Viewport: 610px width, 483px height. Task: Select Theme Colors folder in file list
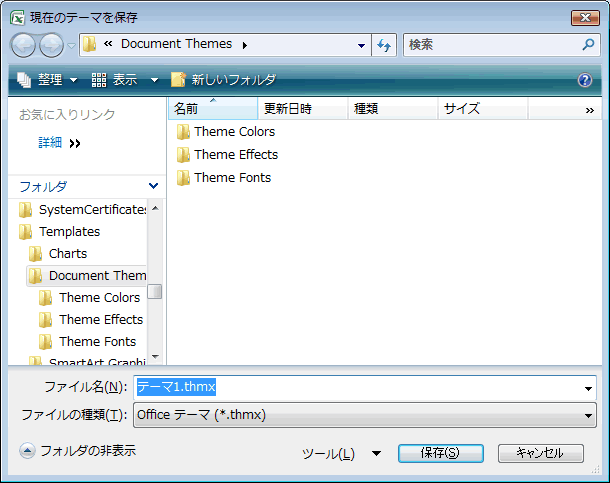click(x=226, y=132)
